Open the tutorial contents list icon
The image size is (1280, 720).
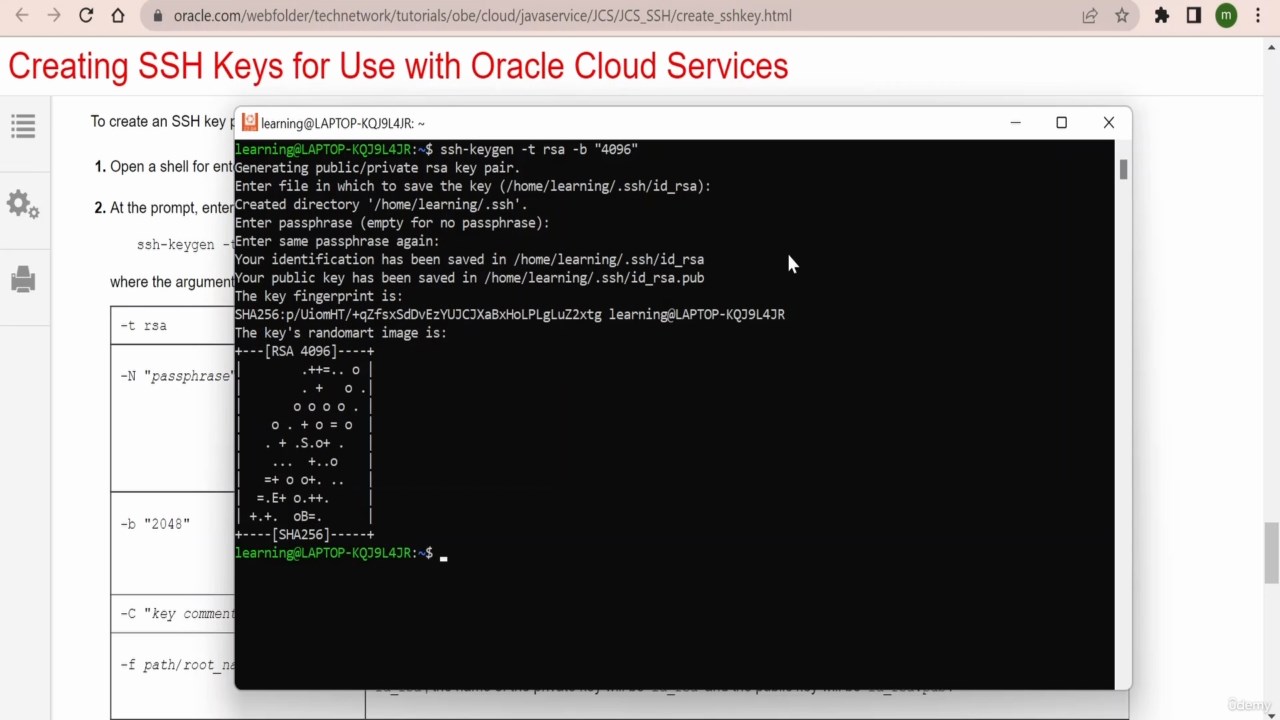[x=23, y=126]
